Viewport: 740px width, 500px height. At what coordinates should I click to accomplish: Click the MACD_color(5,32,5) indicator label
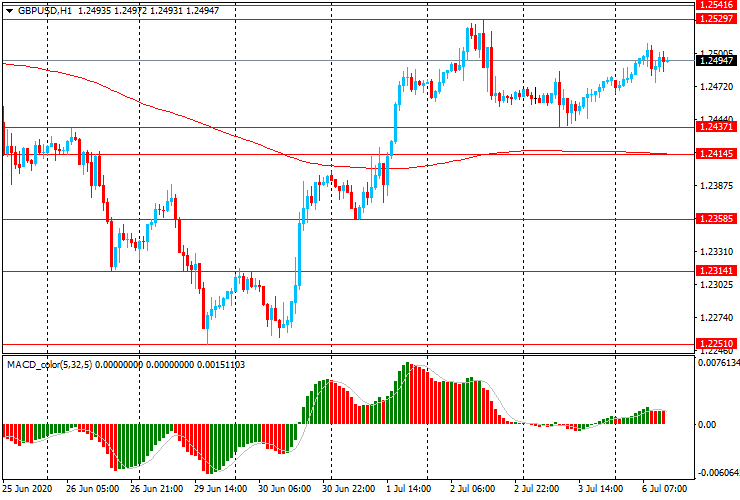tap(50, 364)
